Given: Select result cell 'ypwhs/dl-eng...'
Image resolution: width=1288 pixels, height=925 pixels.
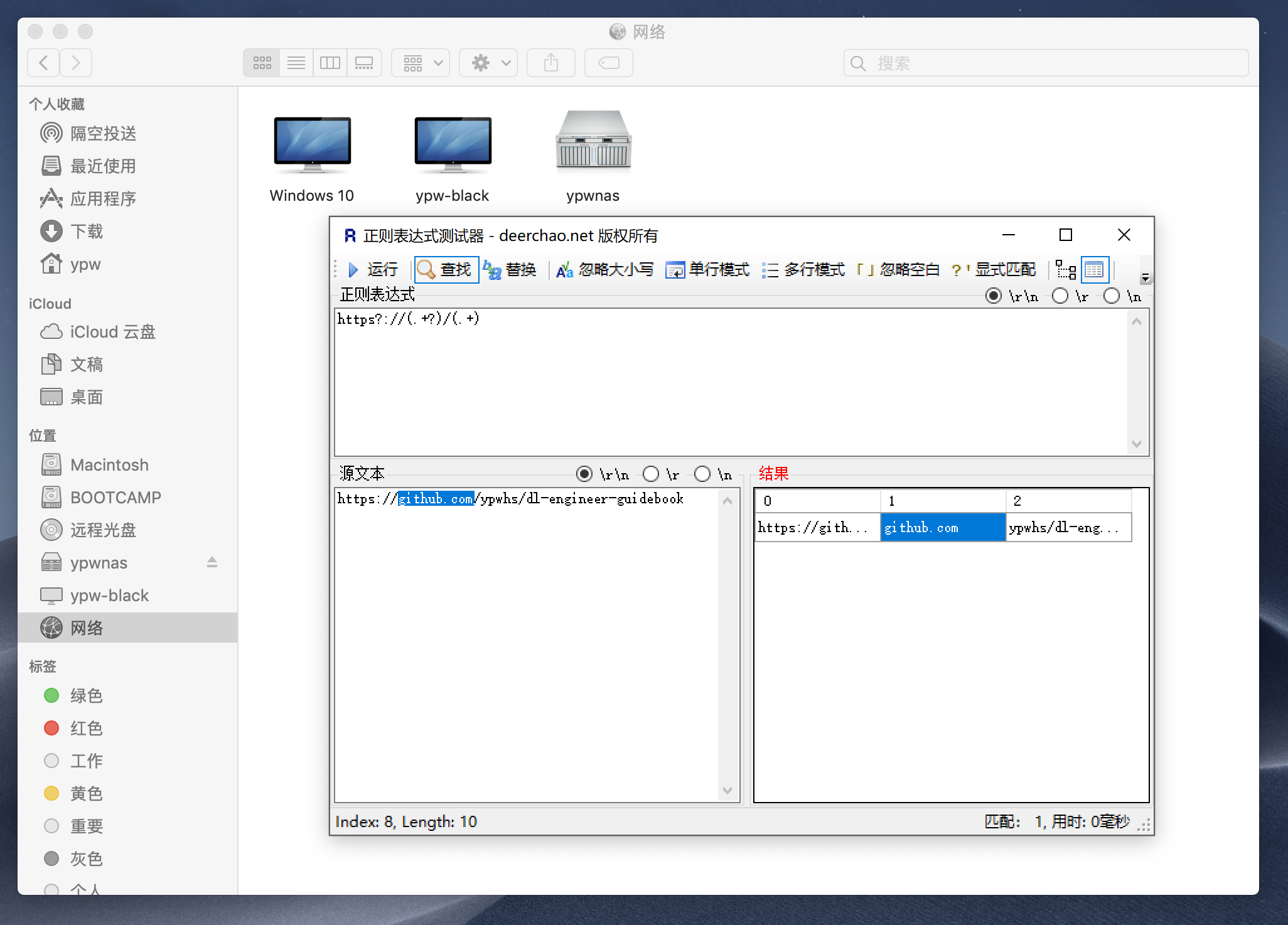Looking at the screenshot, I should point(1068,528).
